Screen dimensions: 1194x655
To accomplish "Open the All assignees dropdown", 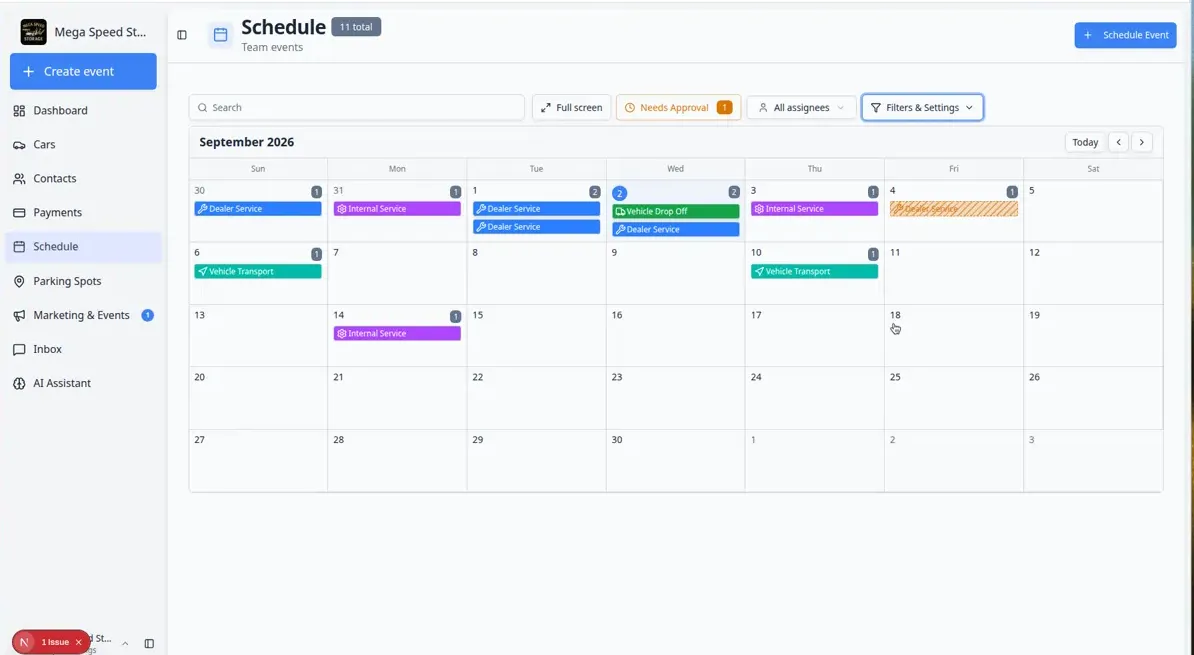I will pyautogui.click(x=801, y=107).
